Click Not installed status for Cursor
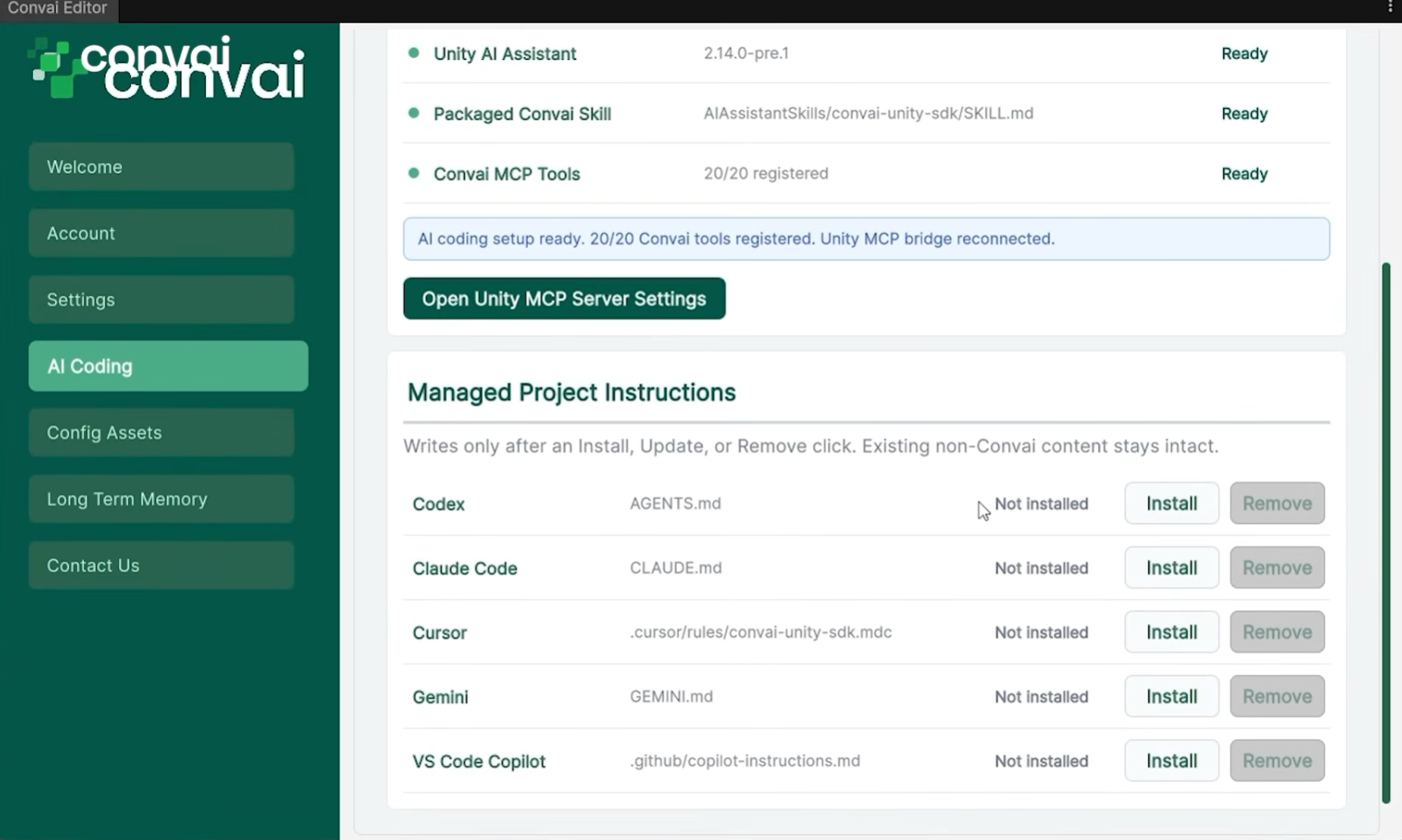The height and width of the screenshot is (840, 1402). tap(1041, 633)
